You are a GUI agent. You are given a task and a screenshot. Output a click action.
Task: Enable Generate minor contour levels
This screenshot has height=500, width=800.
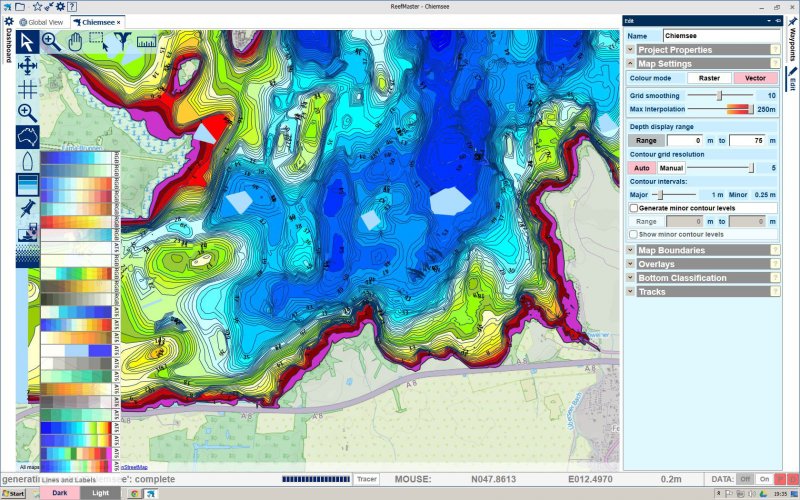(633, 207)
